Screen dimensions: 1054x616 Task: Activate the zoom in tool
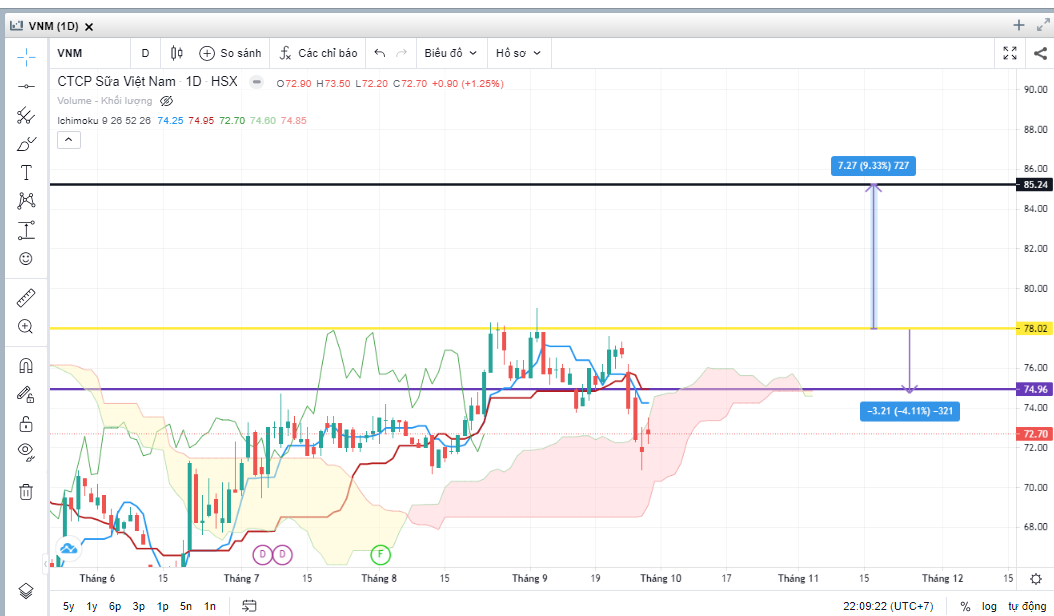tap(26, 327)
